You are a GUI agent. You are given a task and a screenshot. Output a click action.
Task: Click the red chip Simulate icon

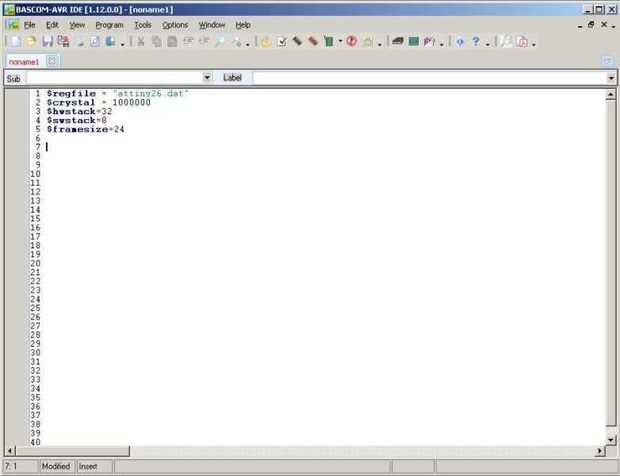point(313,41)
